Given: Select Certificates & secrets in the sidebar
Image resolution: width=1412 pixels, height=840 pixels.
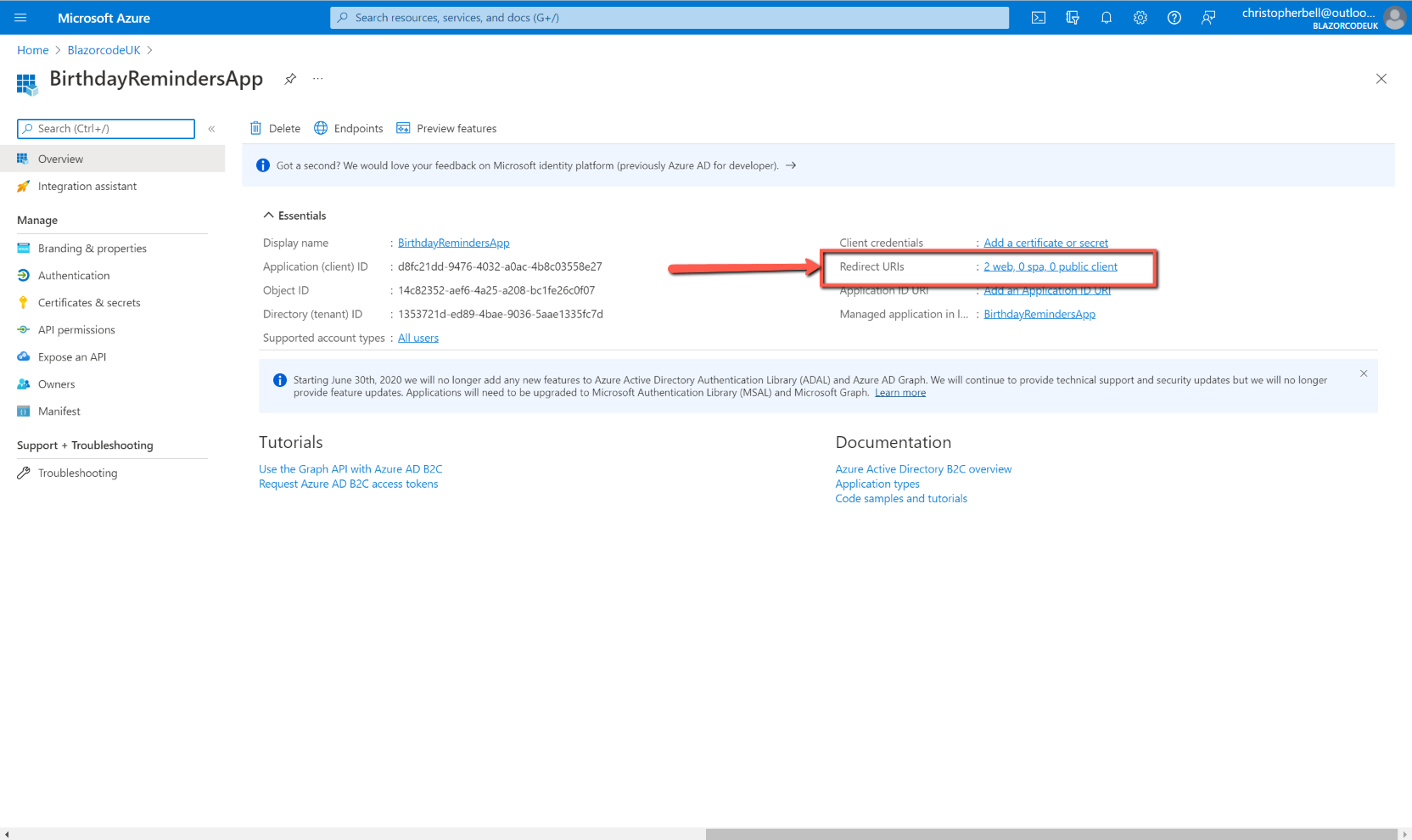Looking at the screenshot, I should [89, 302].
